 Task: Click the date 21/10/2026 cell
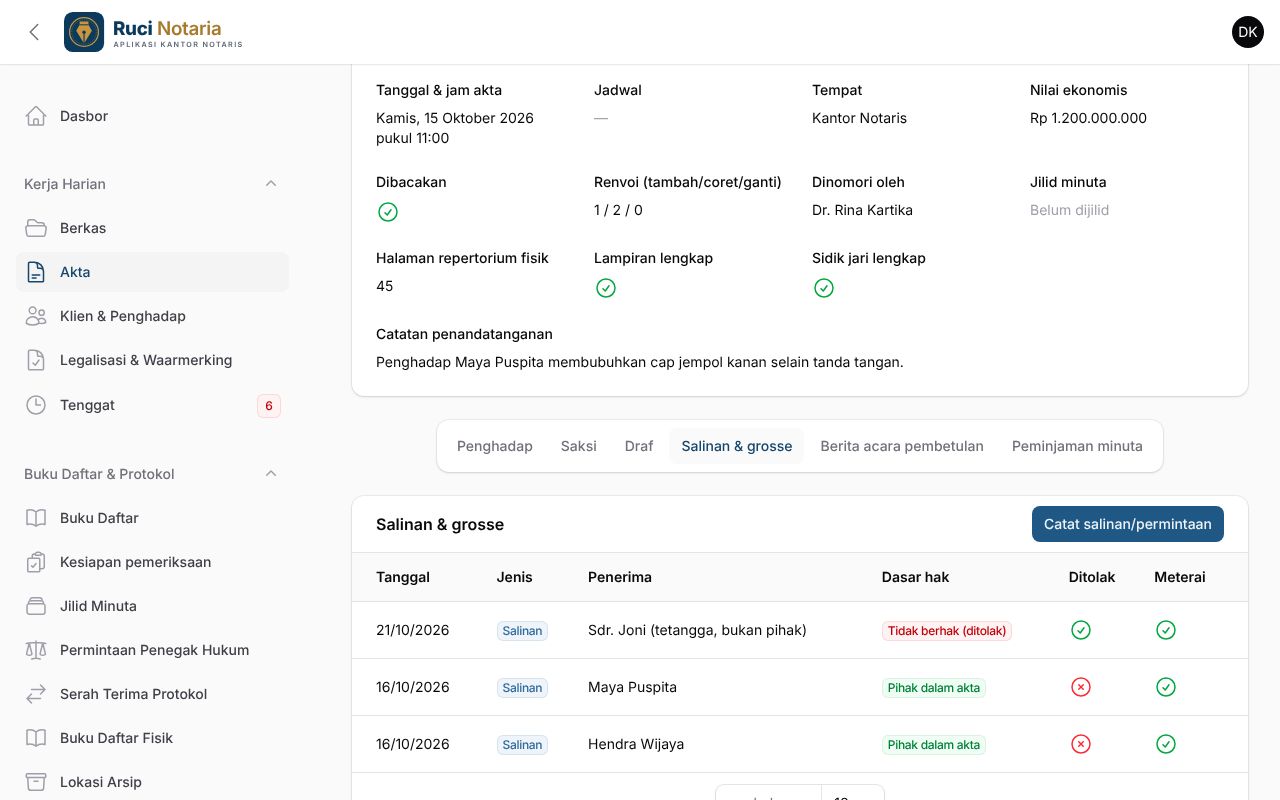click(413, 630)
